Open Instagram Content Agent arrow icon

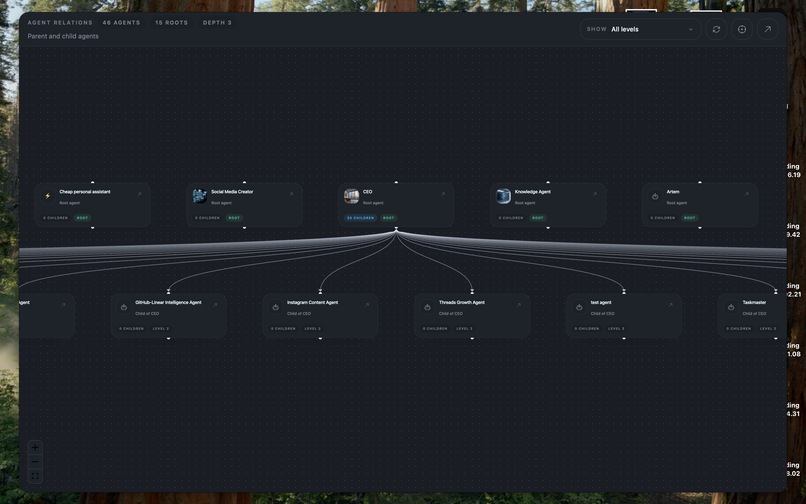367,305
